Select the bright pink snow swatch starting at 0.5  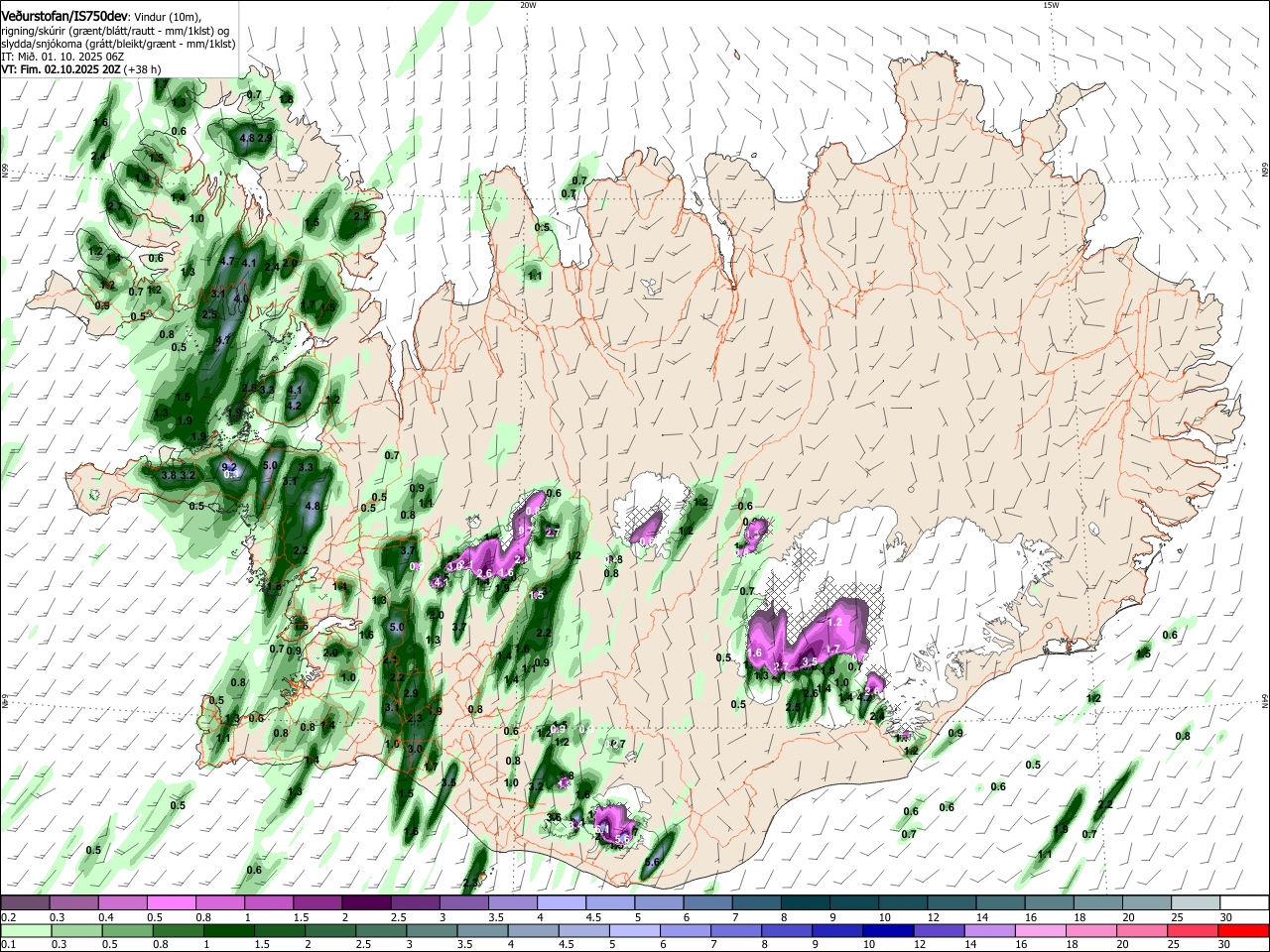click(x=172, y=903)
